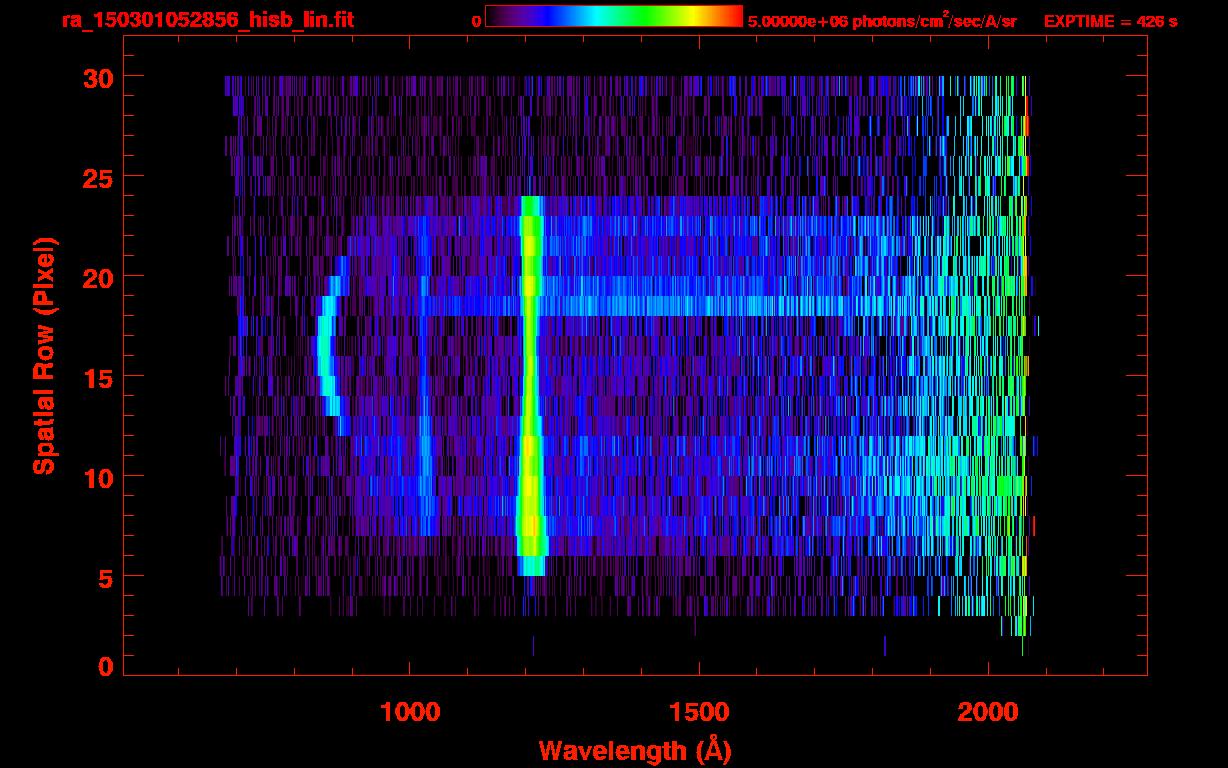1228x768 pixels.
Task: Click the 20 spatial row tick label
Action: pyautogui.click(x=97, y=277)
